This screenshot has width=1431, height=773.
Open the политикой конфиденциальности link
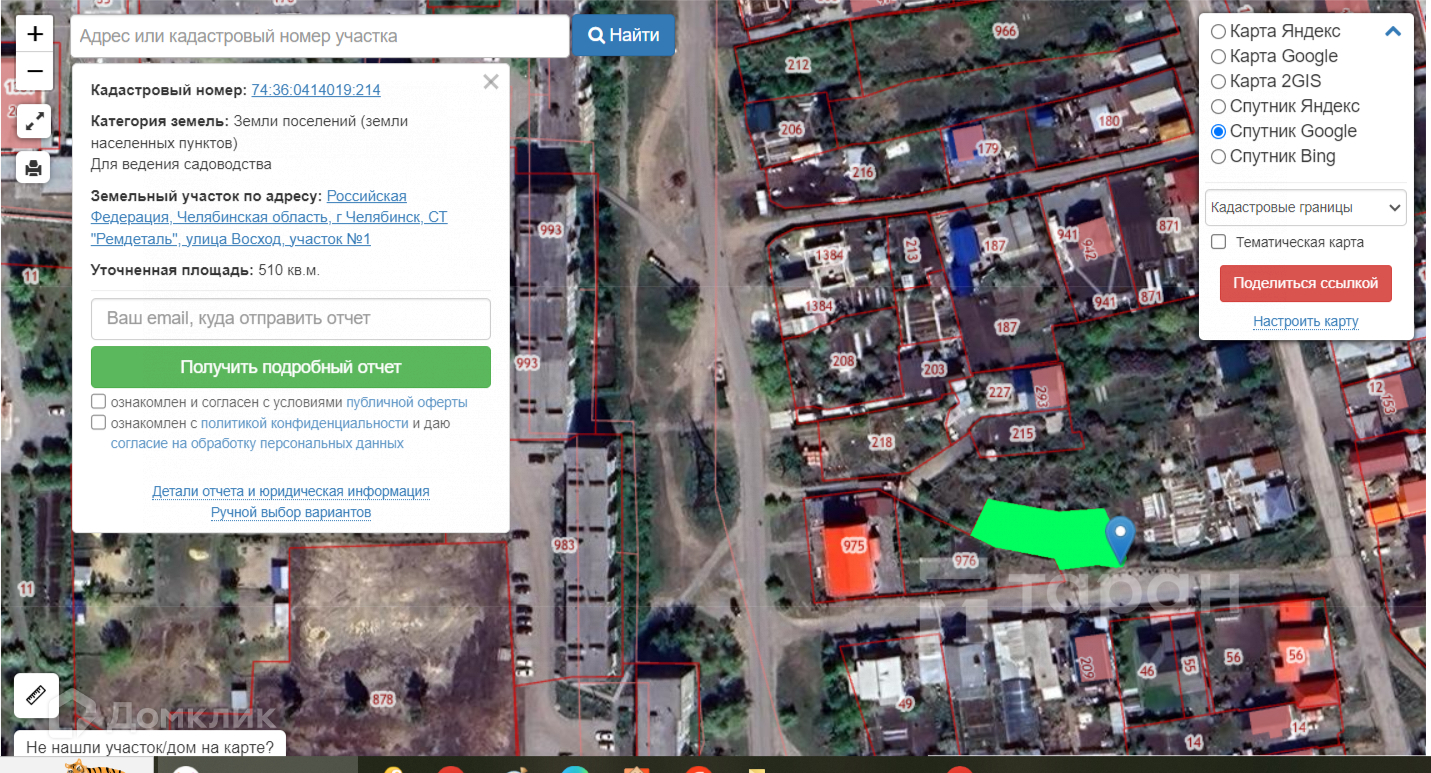[304, 423]
